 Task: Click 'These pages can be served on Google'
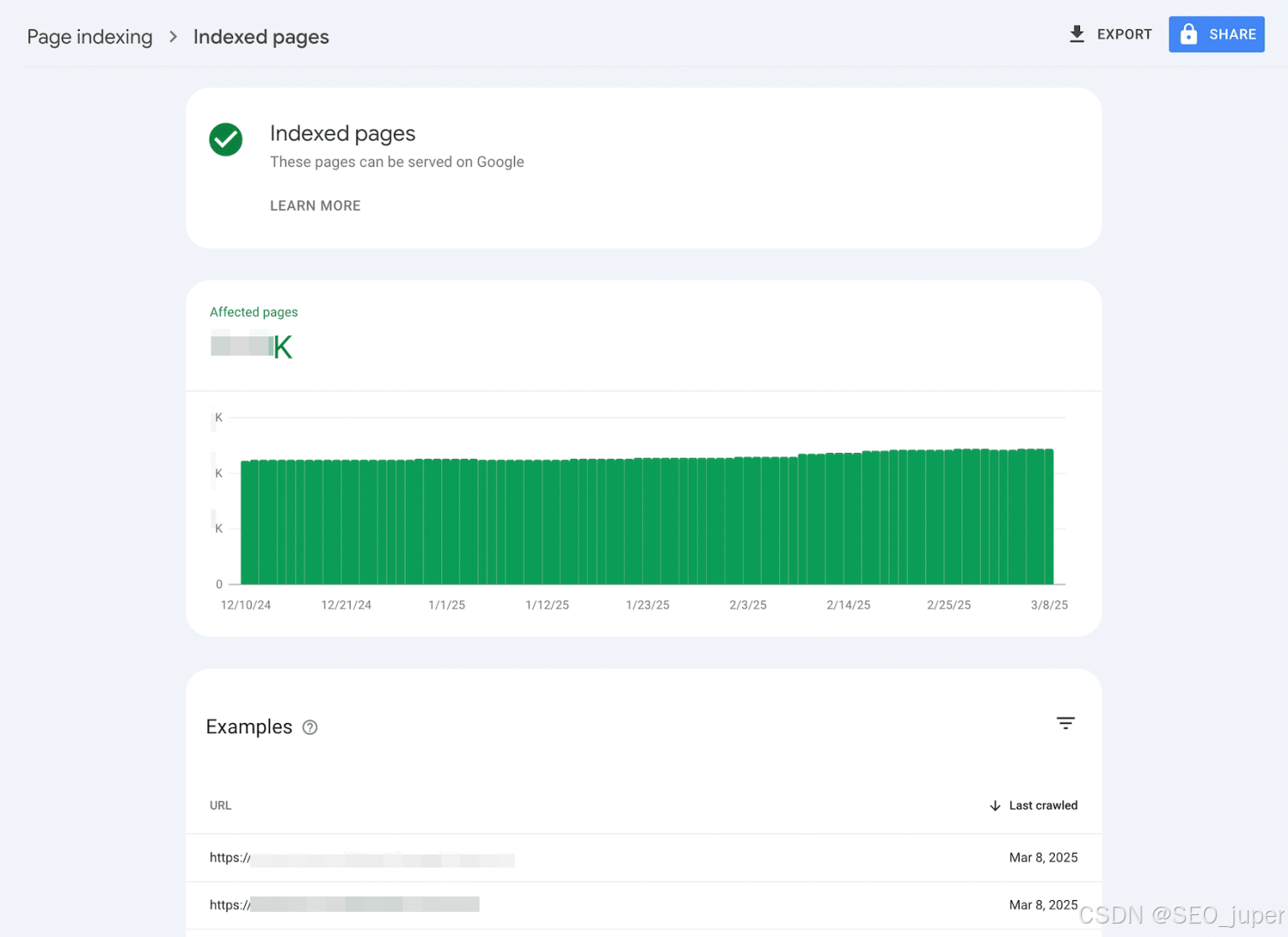tap(397, 162)
